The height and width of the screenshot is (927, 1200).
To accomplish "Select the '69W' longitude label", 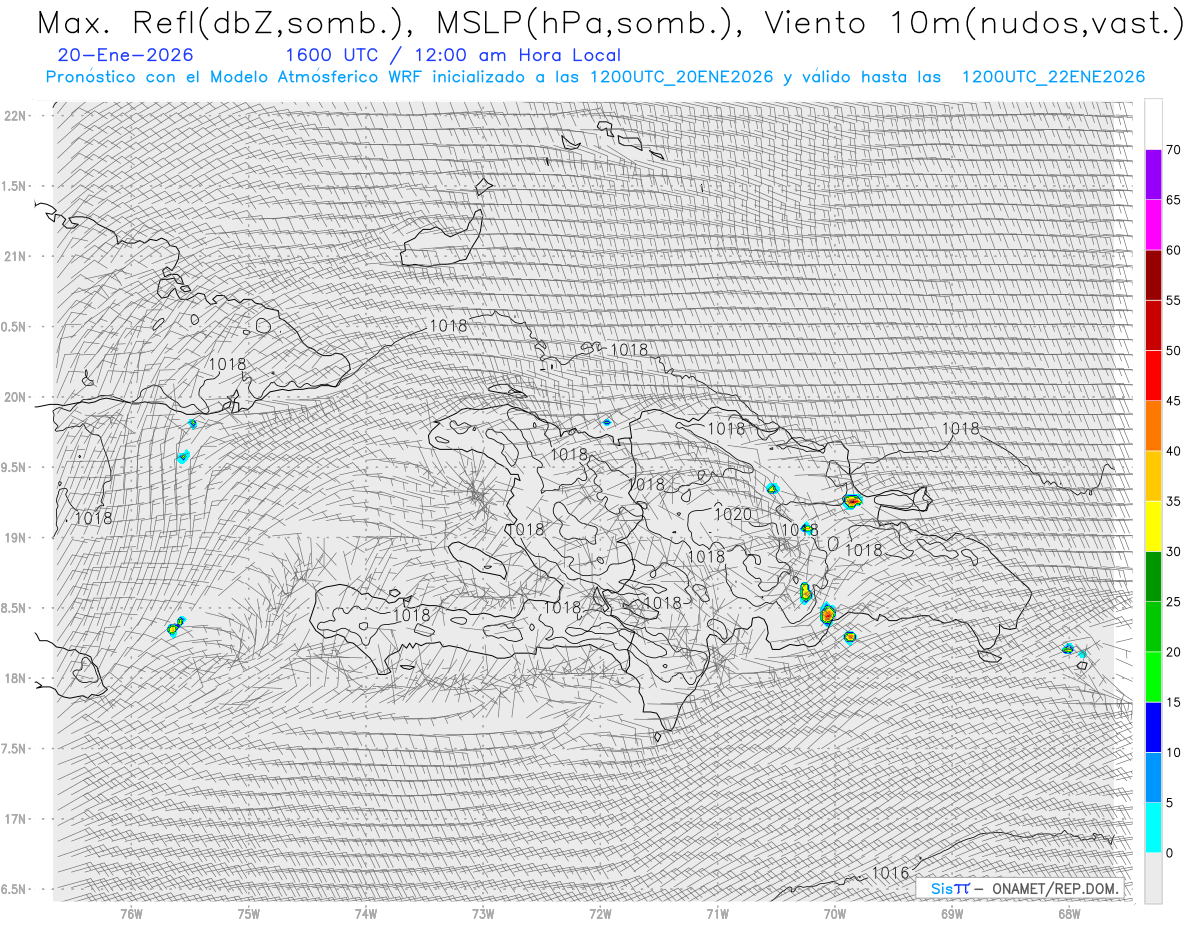I will (951, 913).
